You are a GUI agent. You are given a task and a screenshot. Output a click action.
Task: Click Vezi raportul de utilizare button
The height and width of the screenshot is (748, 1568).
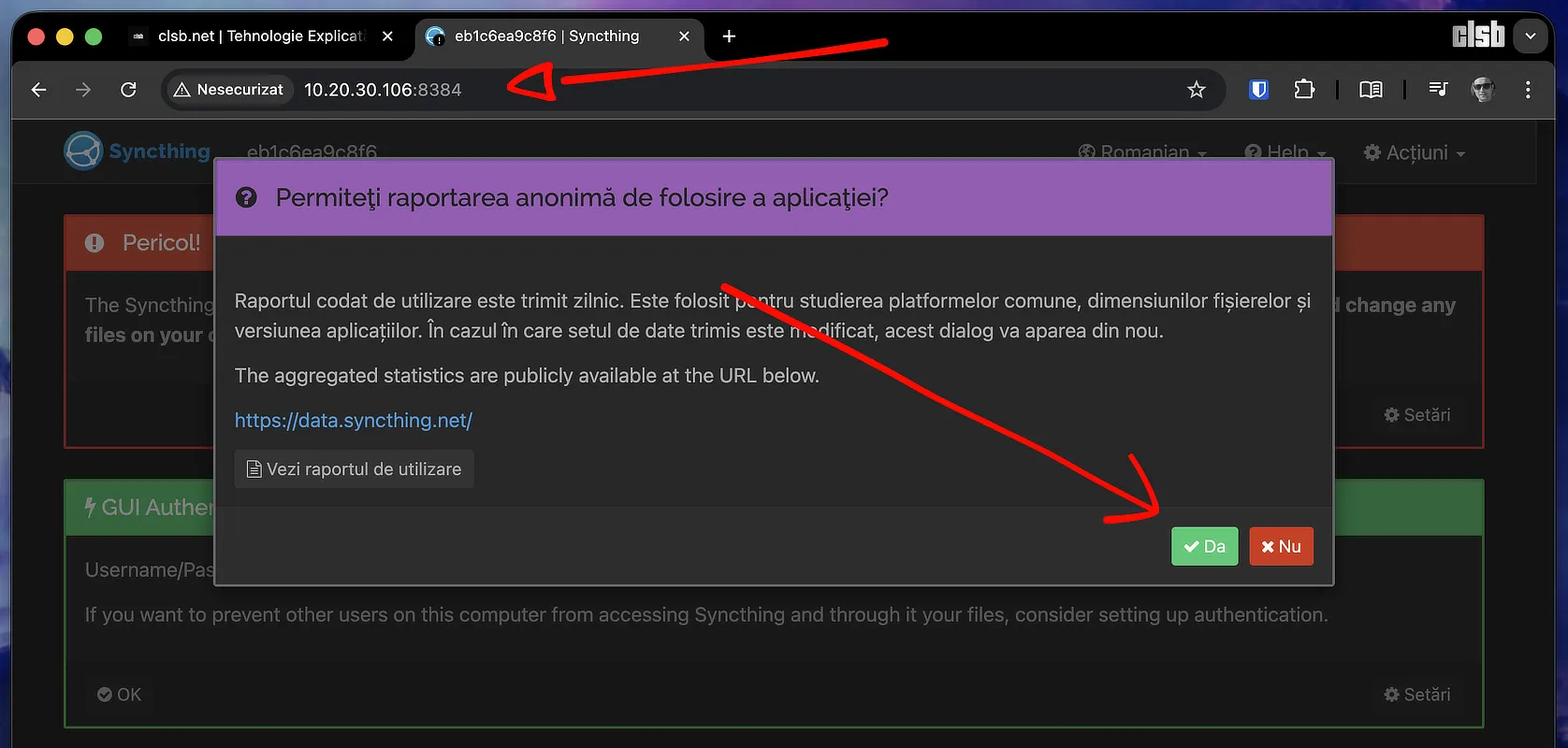354,469
